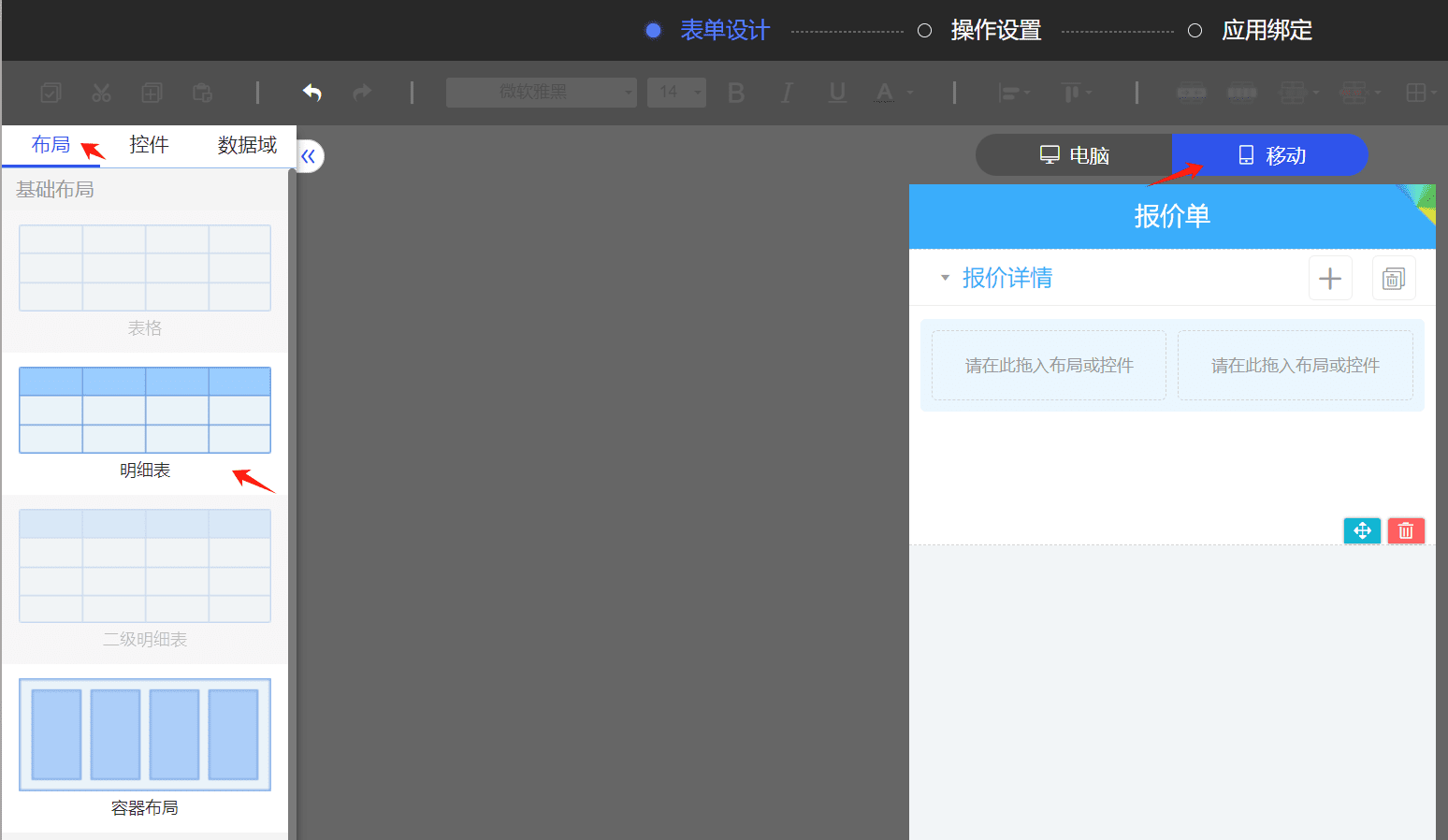Open the font size 14 dropdown
1448x840 pixels.
(x=676, y=92)
